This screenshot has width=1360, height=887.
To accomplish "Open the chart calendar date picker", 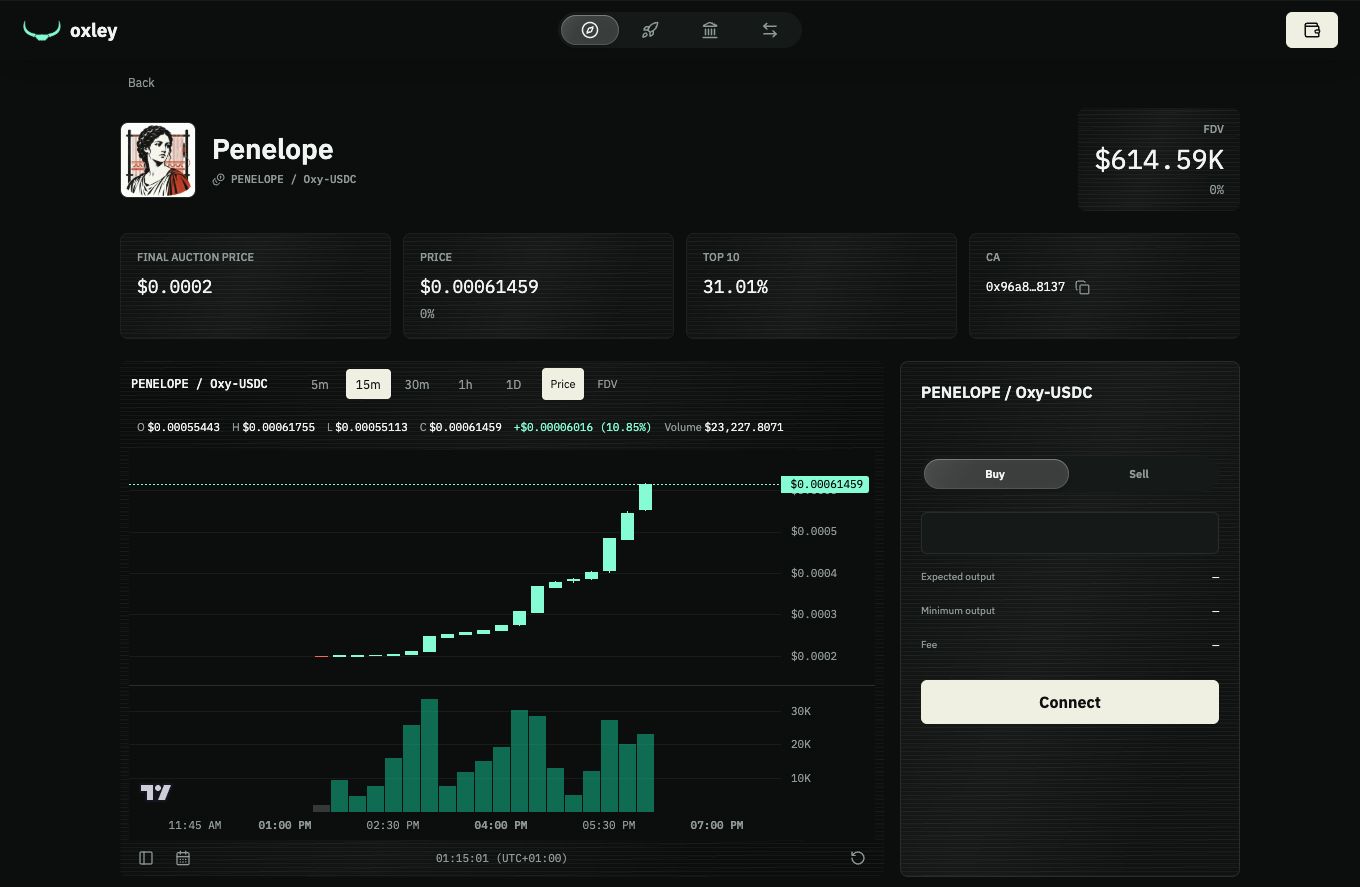I will pyautogui.click(x=183, y=858).
